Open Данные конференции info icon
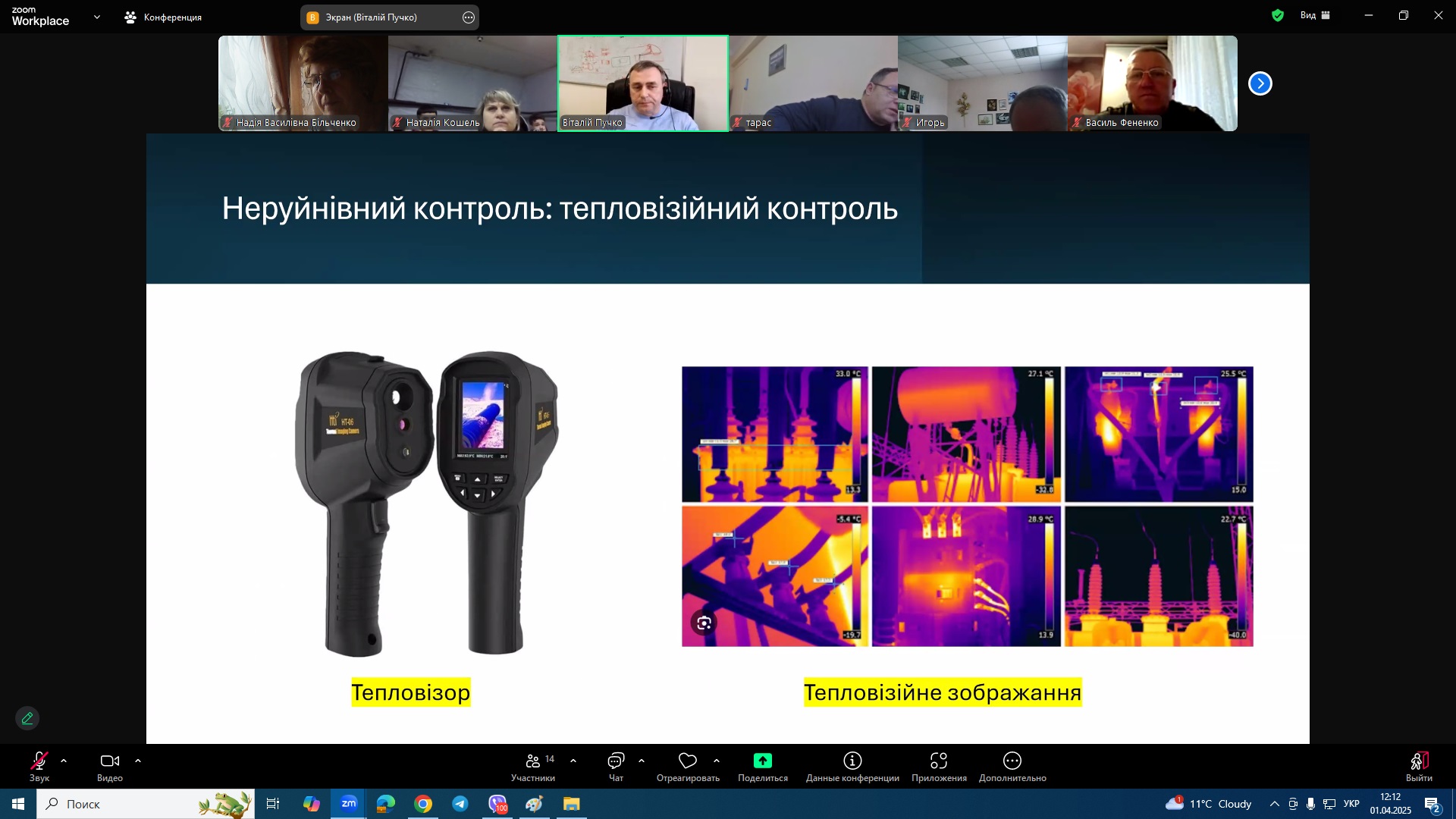The height and width of the screenshot is (819, 1456). pyautogui.click(x=852, y=761)
